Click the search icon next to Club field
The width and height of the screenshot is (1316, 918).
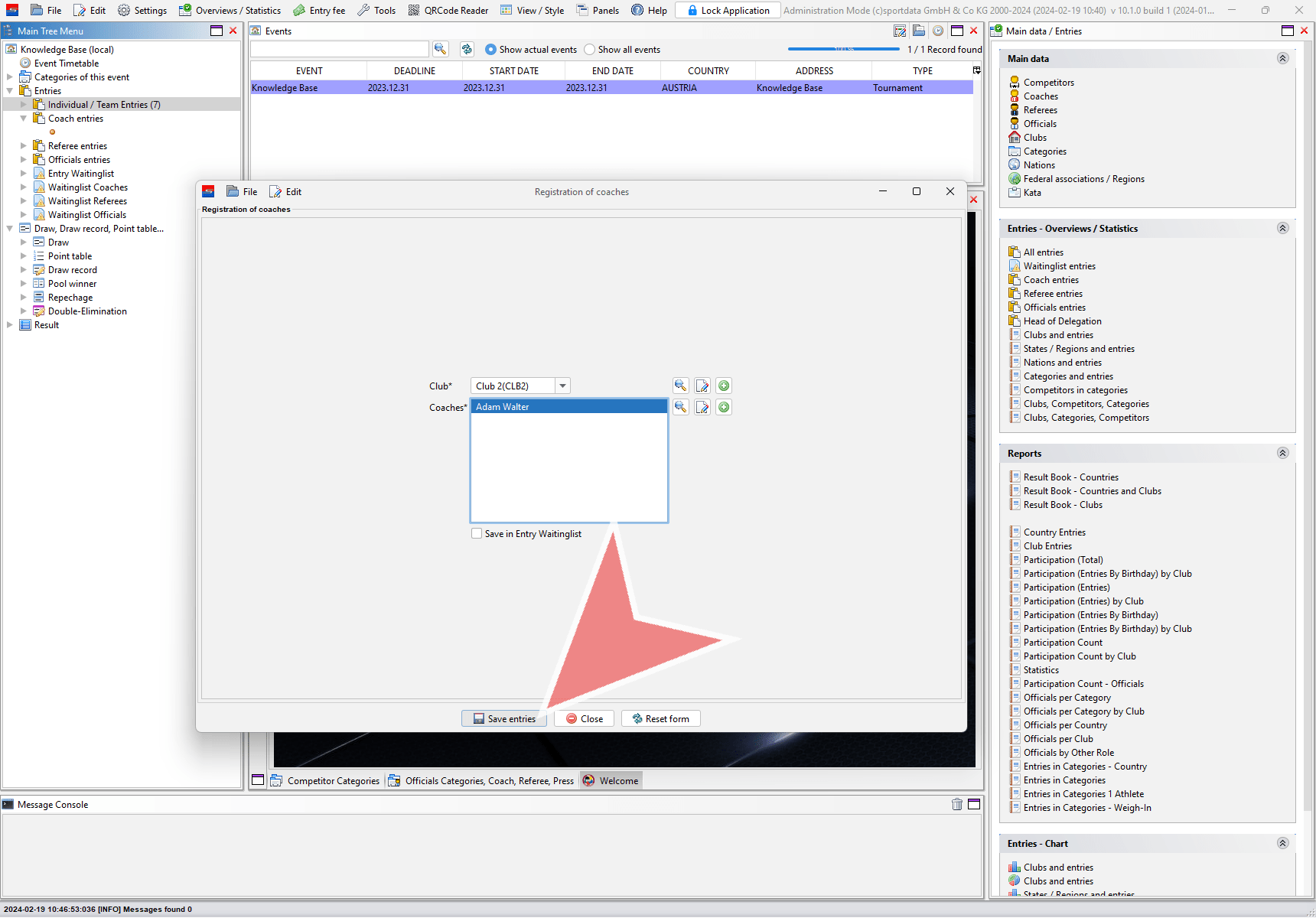(680, 386)
